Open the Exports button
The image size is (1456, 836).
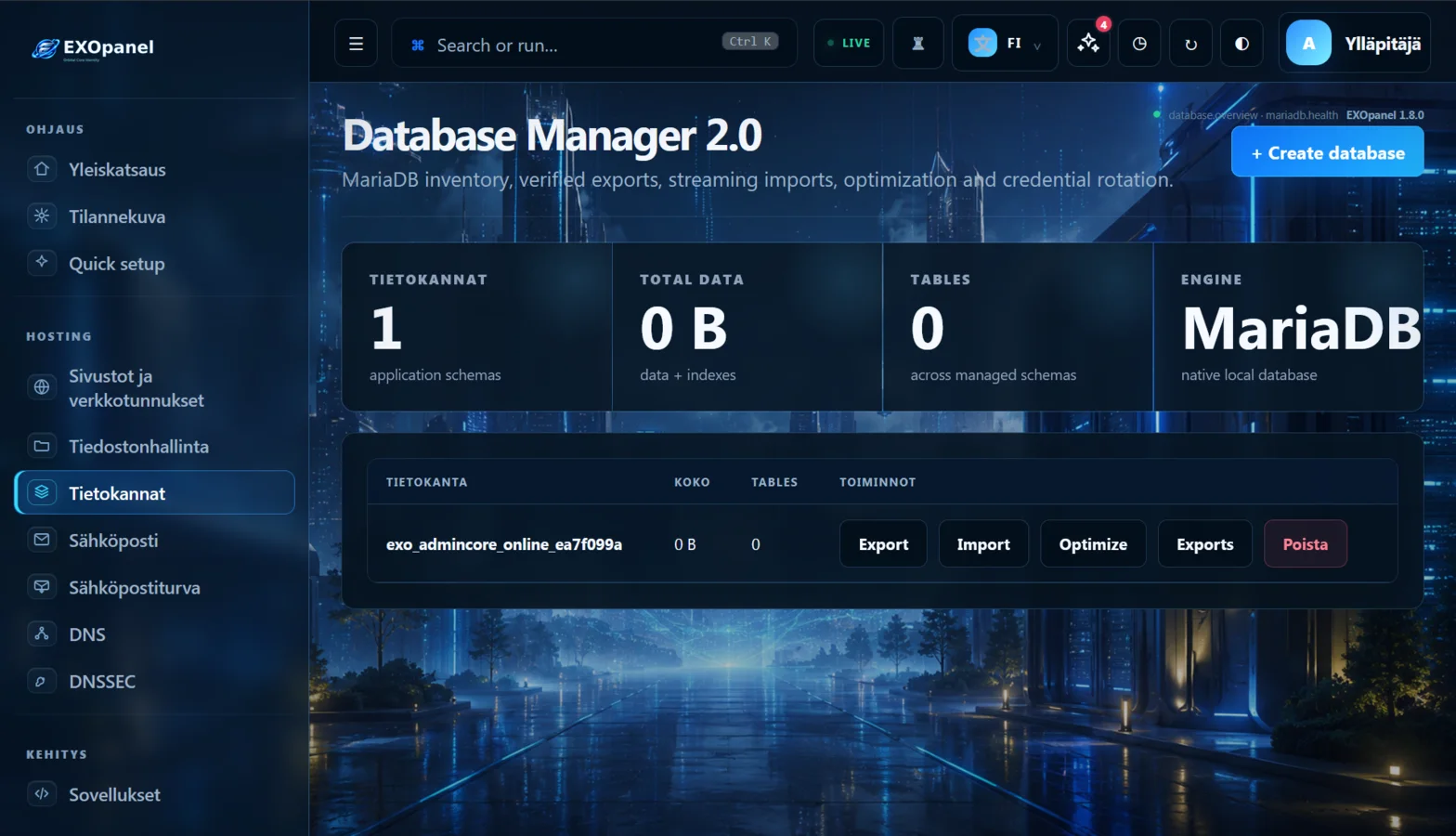click(x=1204, y=544)
